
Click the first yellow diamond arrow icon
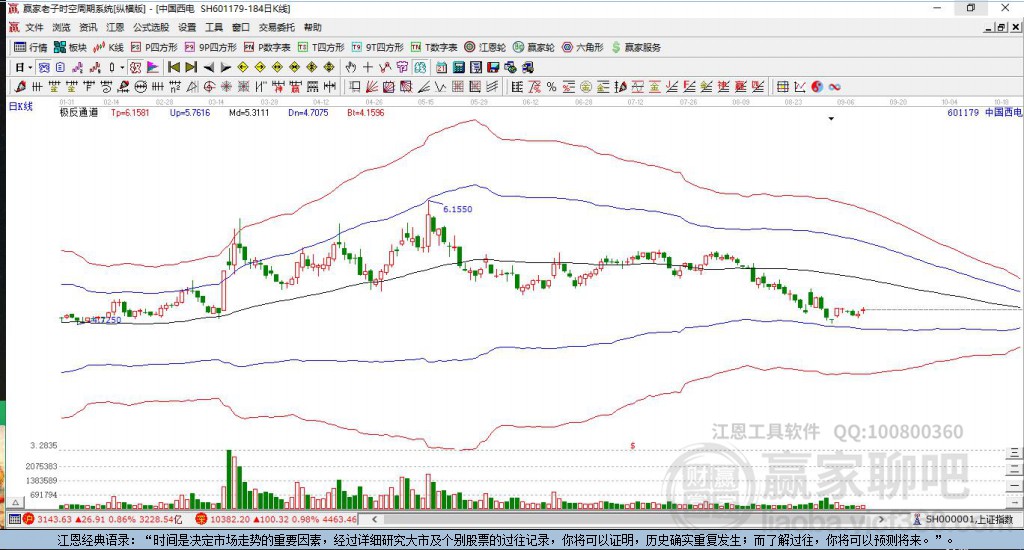click(x=242, y=67)
